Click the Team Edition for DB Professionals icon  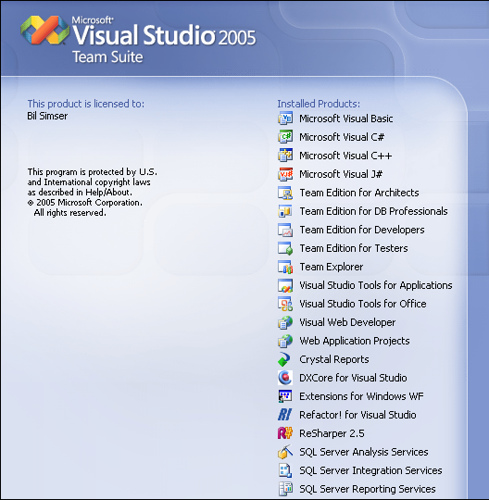285,211
